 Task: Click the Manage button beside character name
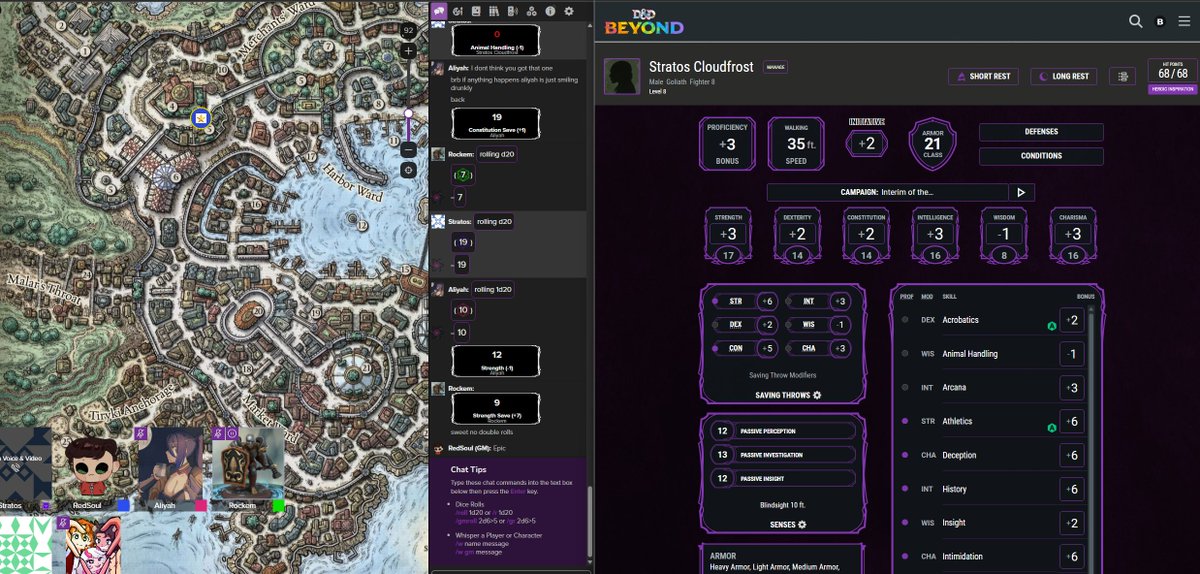776,67
